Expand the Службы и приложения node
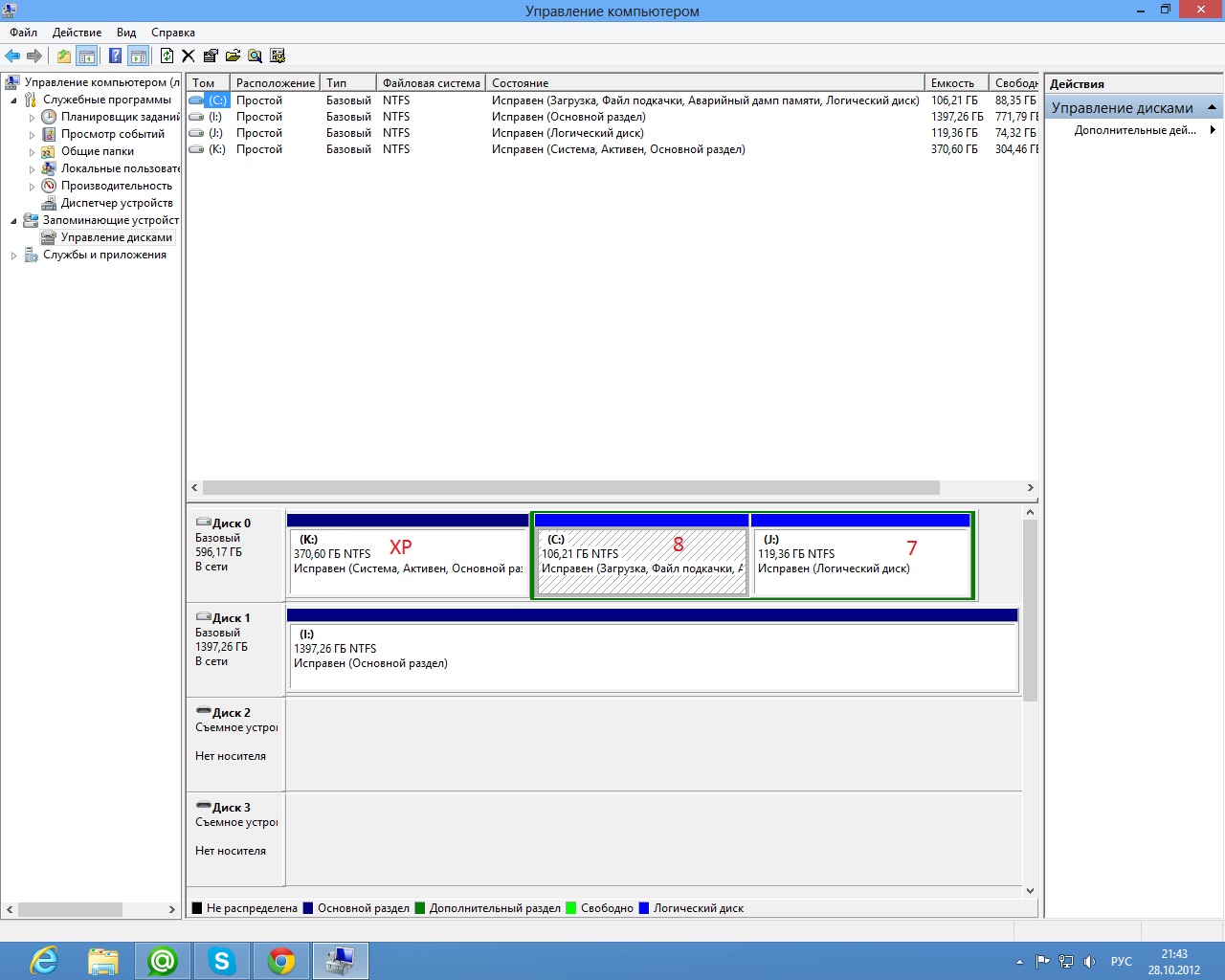The height and width of the screenshot is (980, 1225). pos(13,256)
